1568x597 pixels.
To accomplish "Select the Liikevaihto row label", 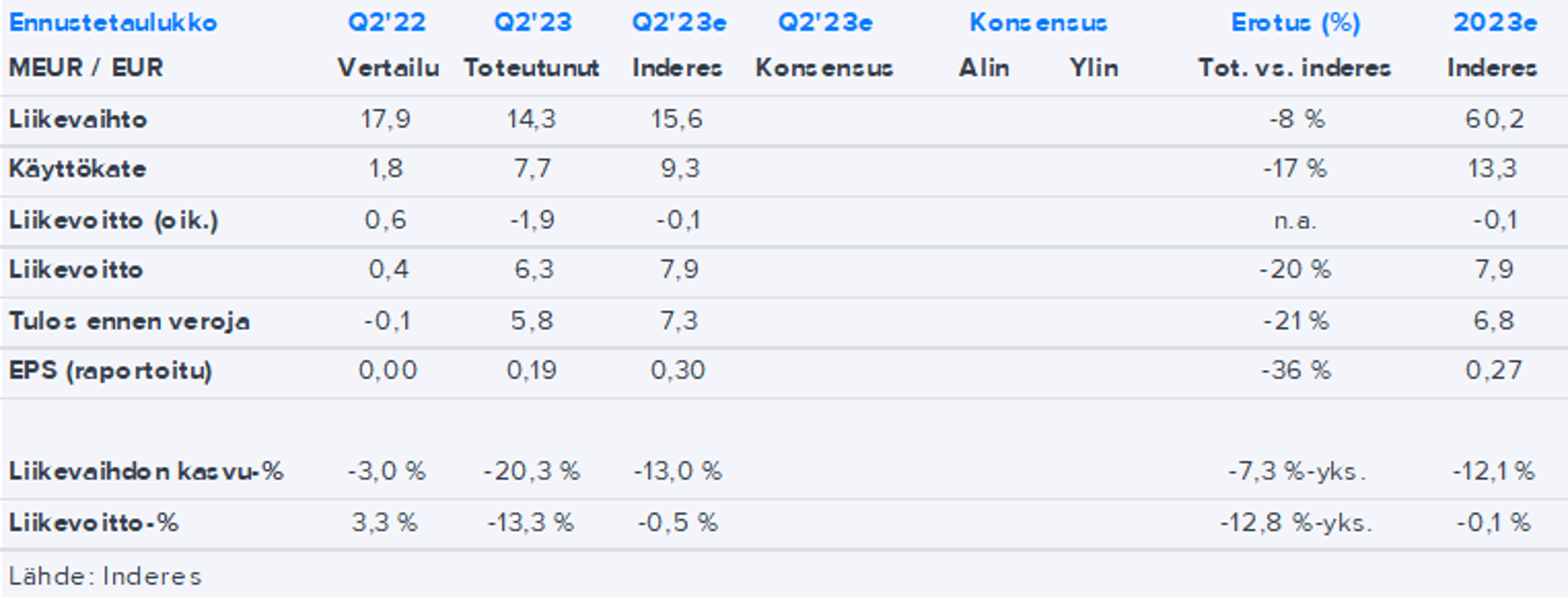I will click(x=78, y=119).
